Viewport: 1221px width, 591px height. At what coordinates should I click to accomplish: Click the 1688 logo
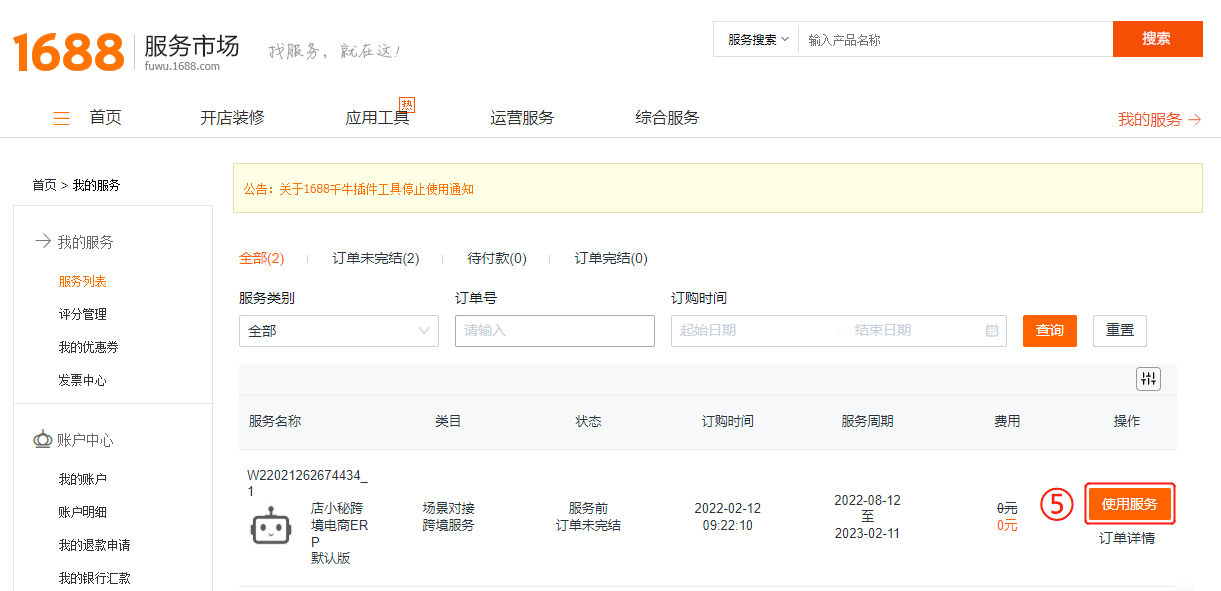[x=67, y=52]
